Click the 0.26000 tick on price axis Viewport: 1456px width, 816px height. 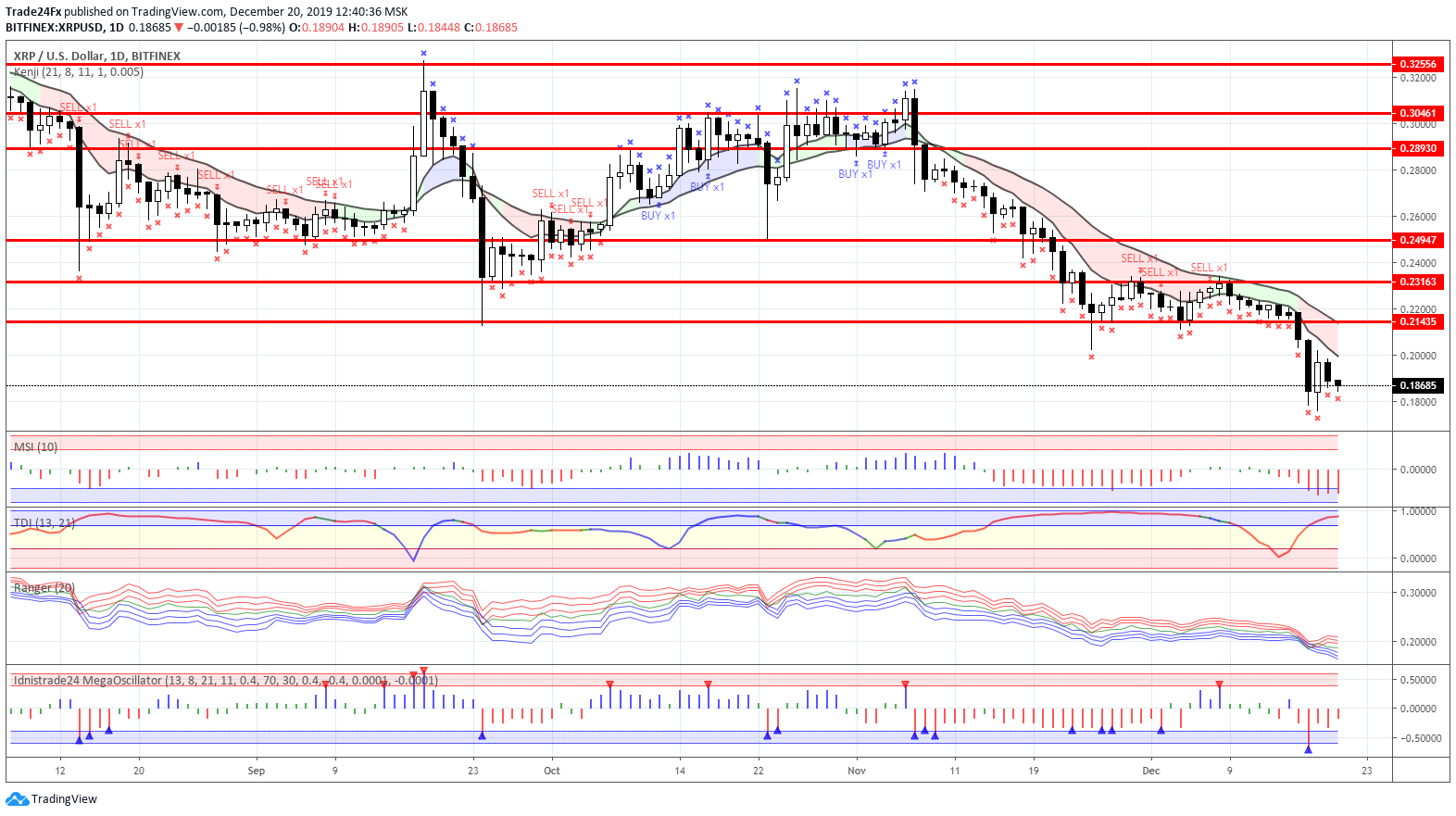click(x=1418, y=217)
